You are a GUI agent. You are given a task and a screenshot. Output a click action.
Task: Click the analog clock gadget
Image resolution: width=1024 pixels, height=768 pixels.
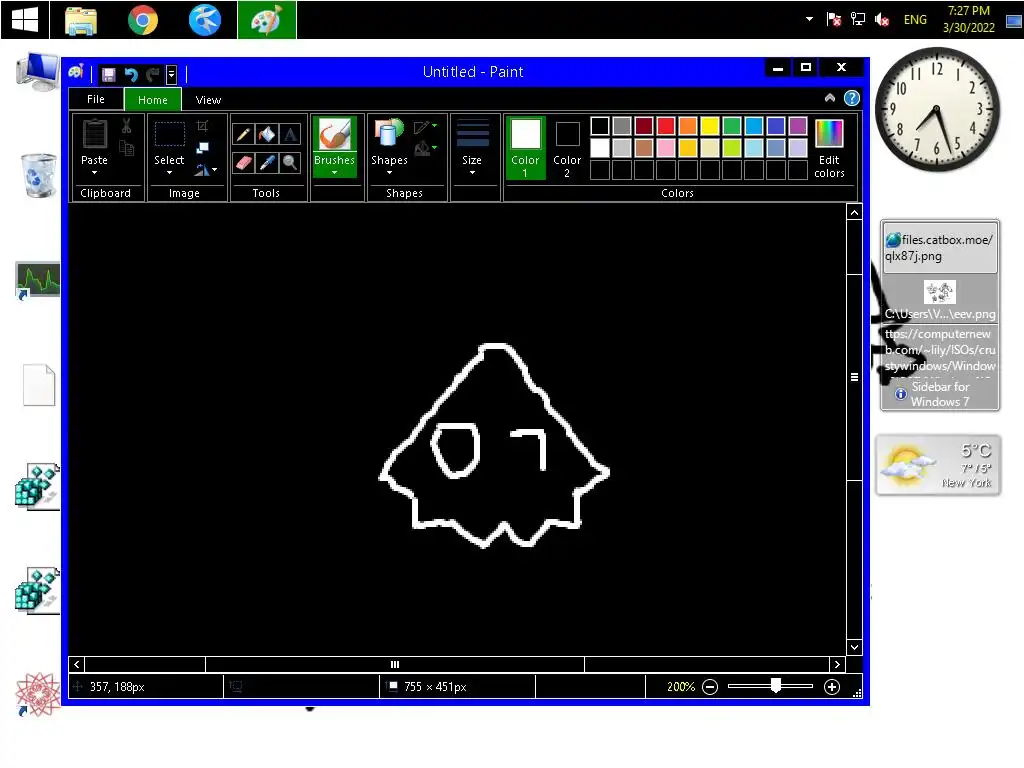pos(937,109)
